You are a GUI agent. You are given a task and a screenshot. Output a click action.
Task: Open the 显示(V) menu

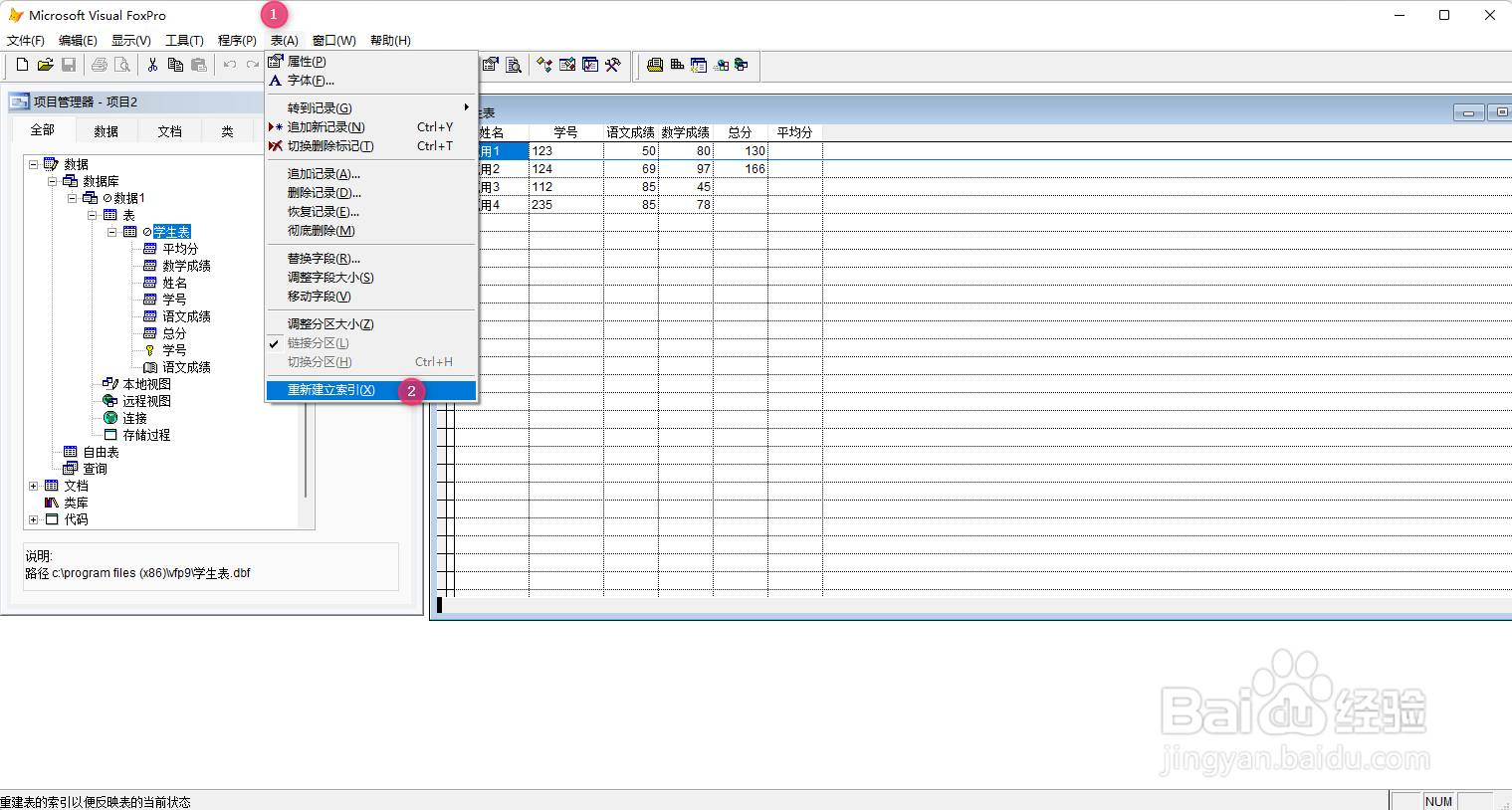pyautogui.click(x=131, y=41)
